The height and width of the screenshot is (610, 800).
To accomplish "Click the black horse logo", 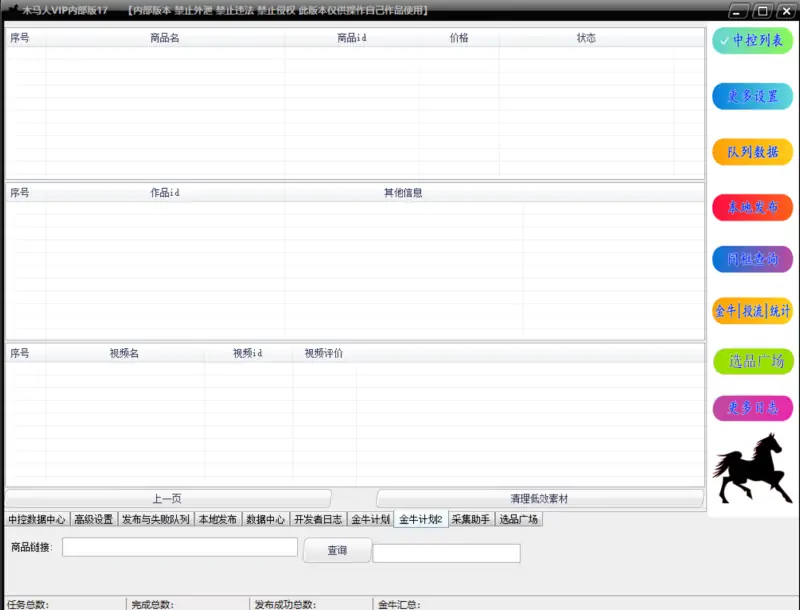I will click(752, 469).
